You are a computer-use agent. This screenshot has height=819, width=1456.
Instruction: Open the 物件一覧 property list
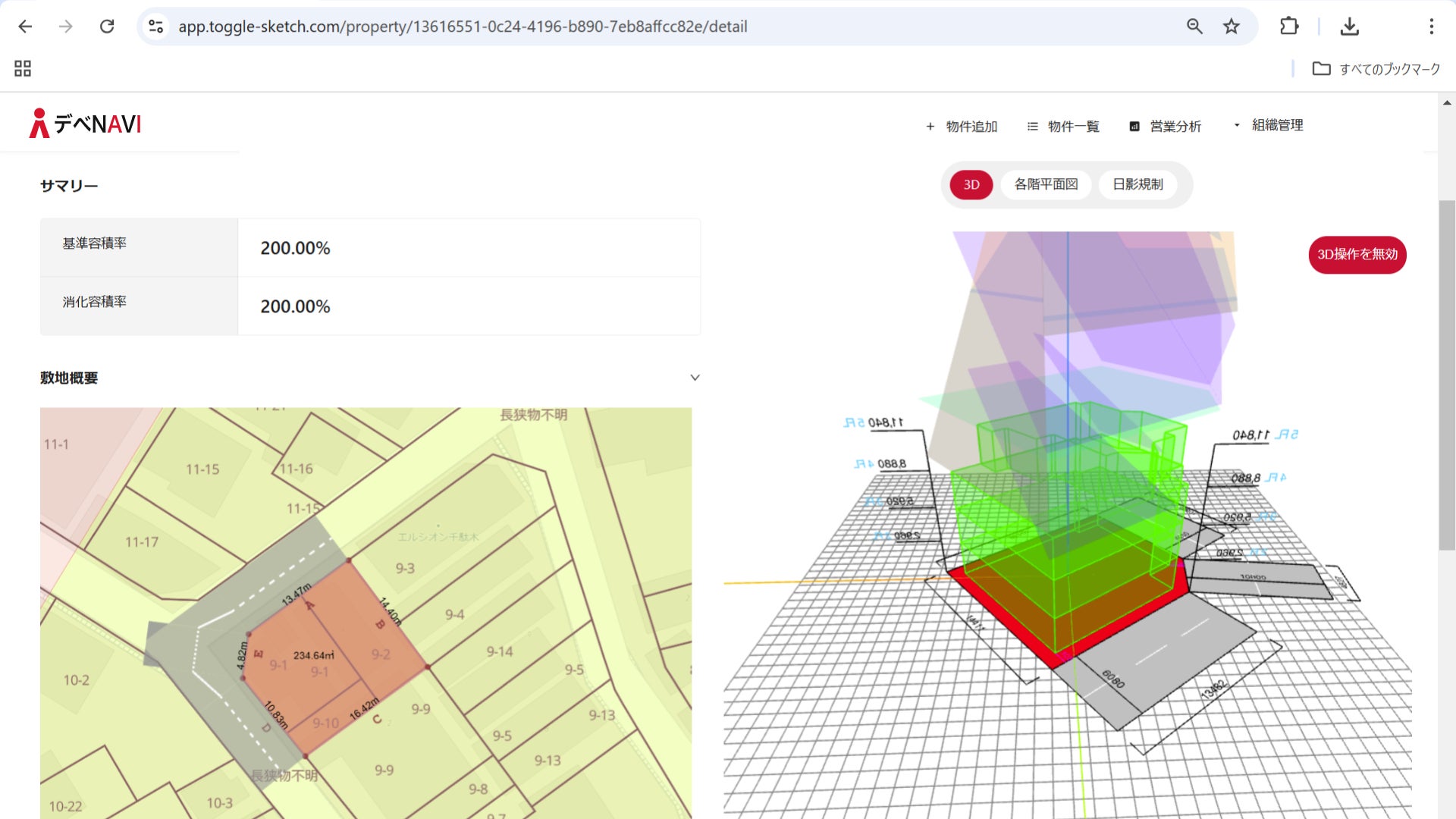[x=1063, y=127]
